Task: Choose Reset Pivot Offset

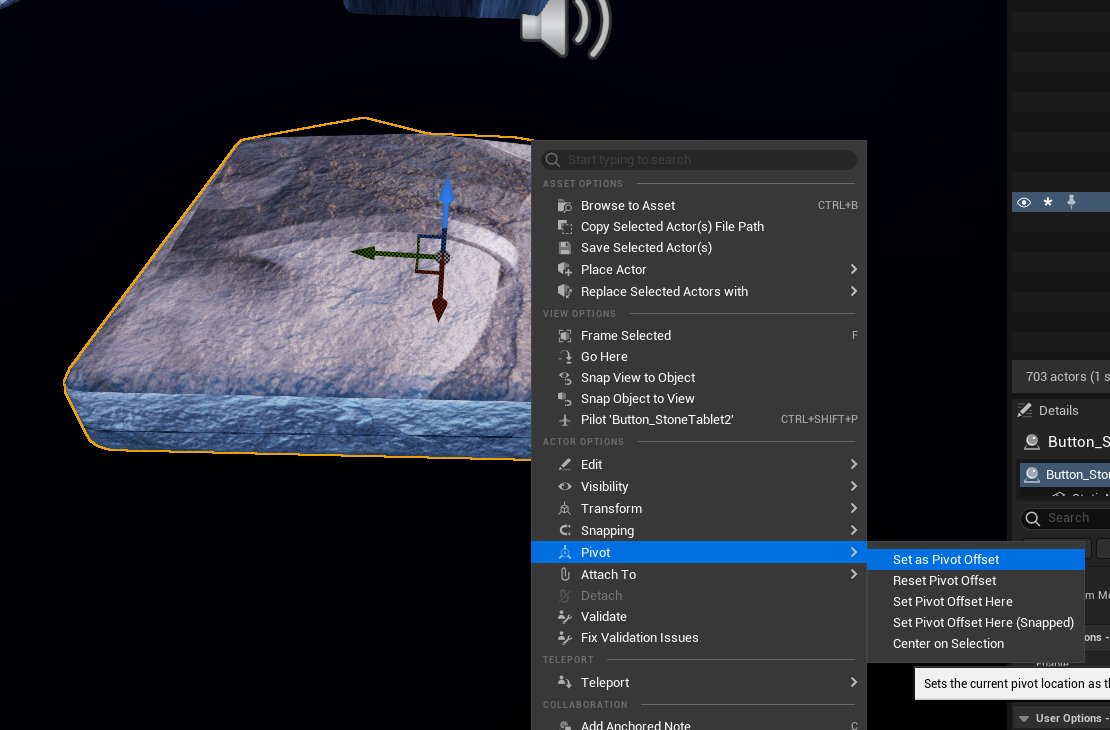Action: coord(975,581)
